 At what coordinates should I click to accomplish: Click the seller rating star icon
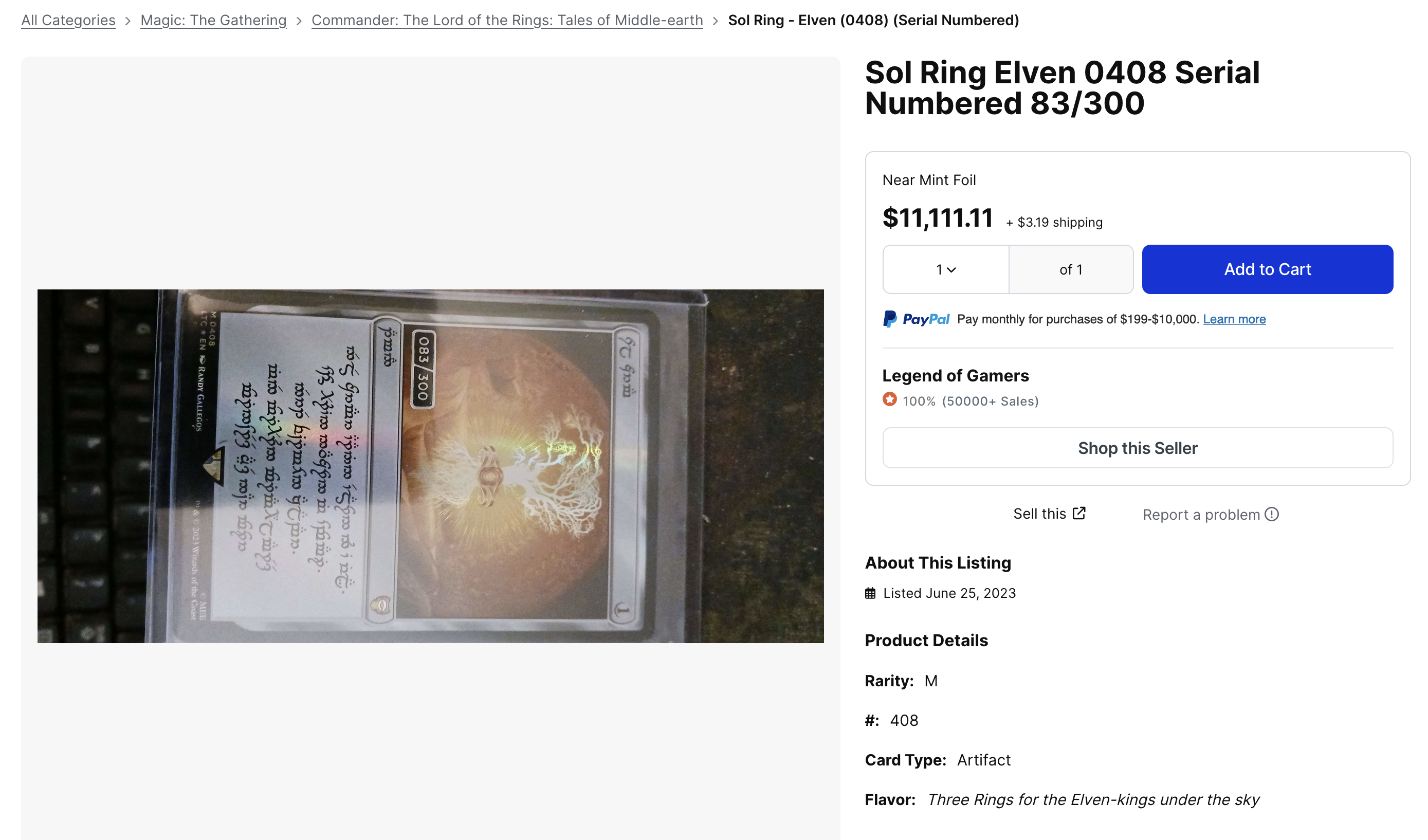pos(890,399)
